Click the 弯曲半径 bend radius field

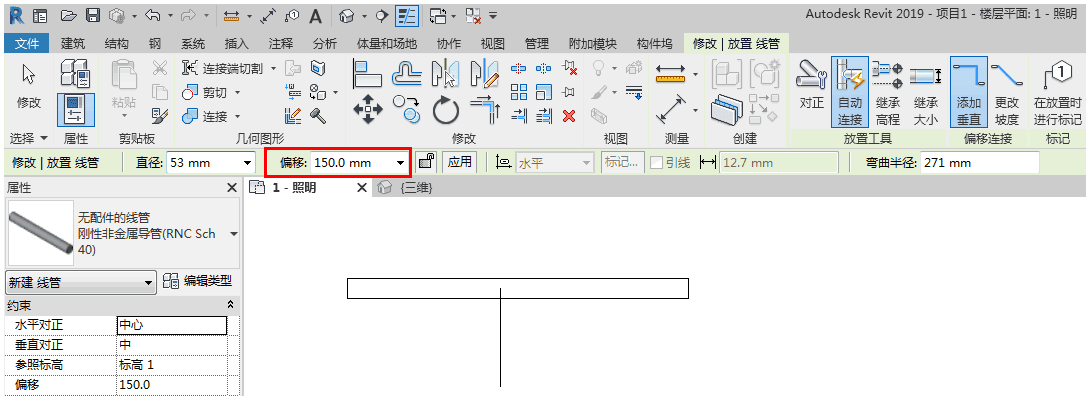pos(979,163)
